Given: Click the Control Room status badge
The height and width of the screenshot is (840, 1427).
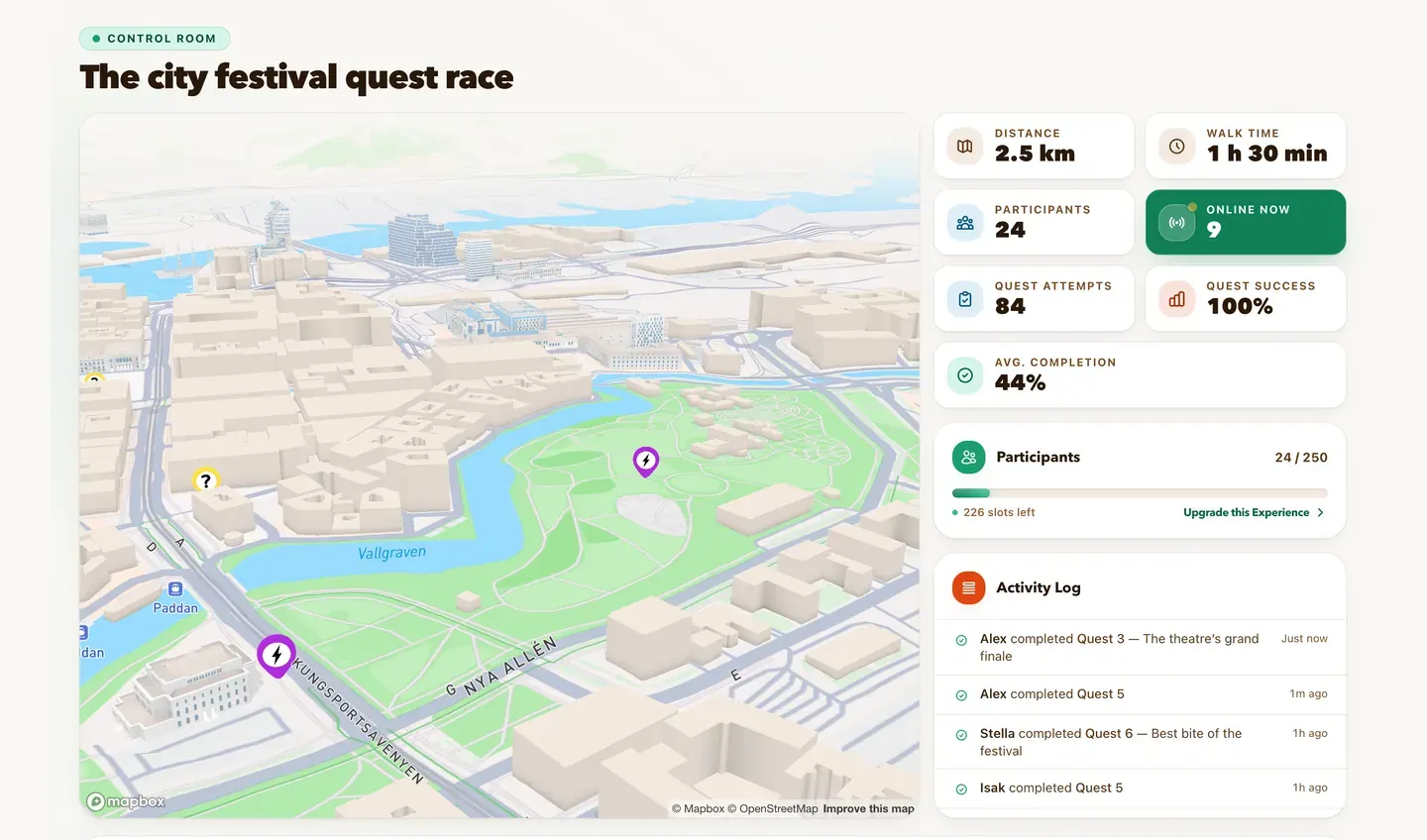Looking at the screenshot, I should click(155, 39).
